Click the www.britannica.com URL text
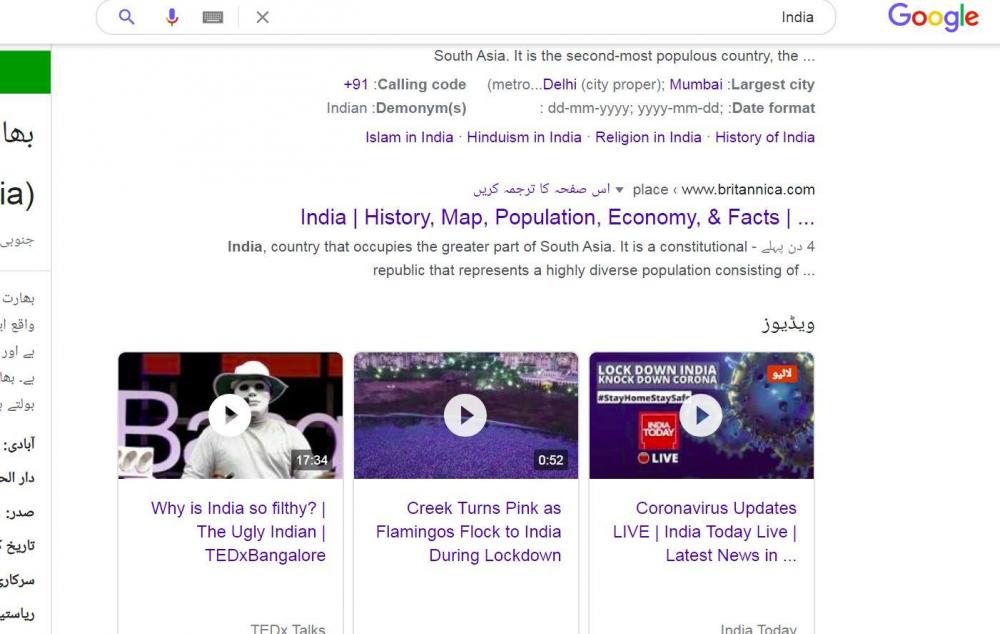 pos(748,189)
